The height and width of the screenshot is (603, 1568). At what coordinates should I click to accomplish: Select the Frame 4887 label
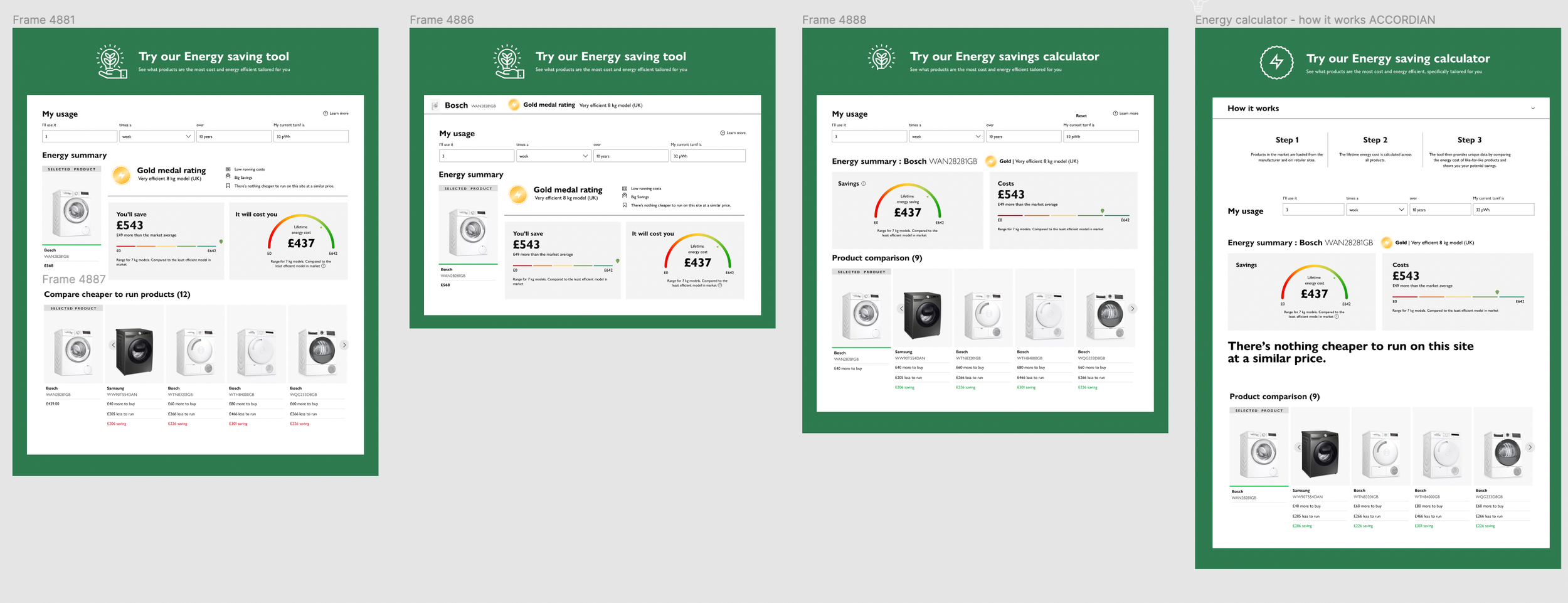click(74, 279)
